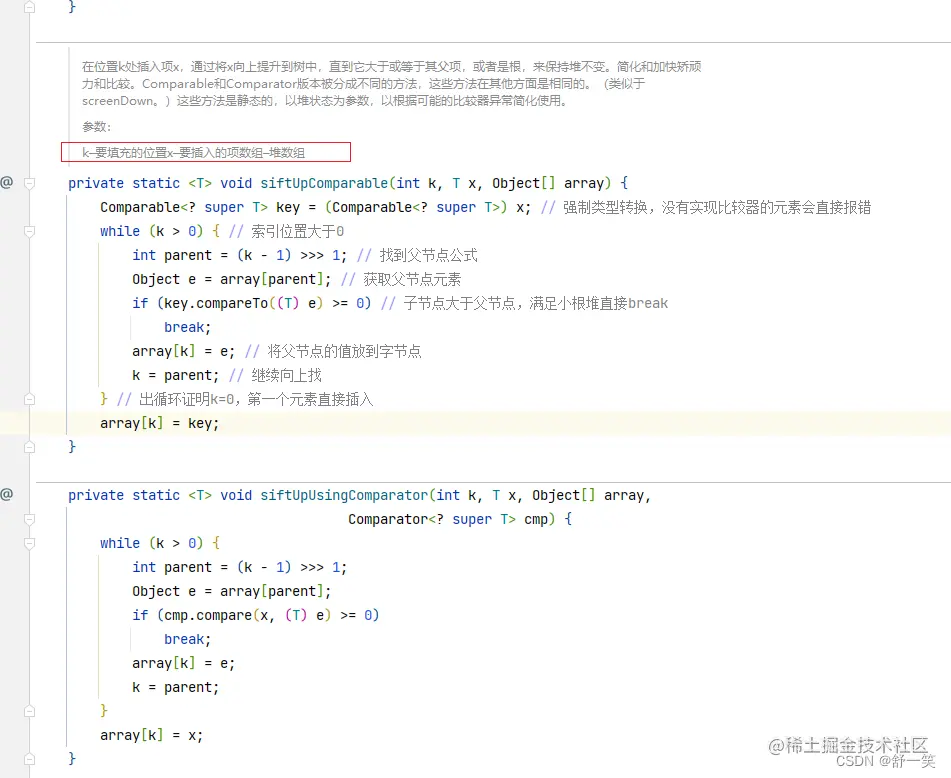Click int parent = (k - 1) >>> 1; in siftUpUsingComparator

point(240,567)
